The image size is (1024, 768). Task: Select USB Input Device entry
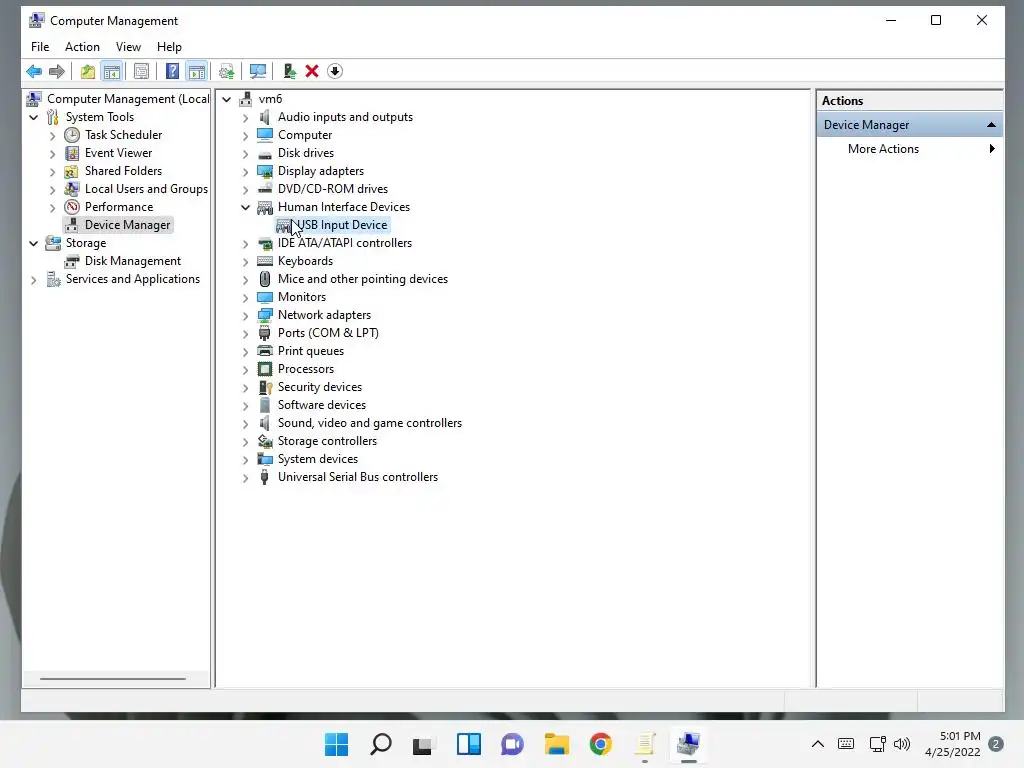point(342,225)
